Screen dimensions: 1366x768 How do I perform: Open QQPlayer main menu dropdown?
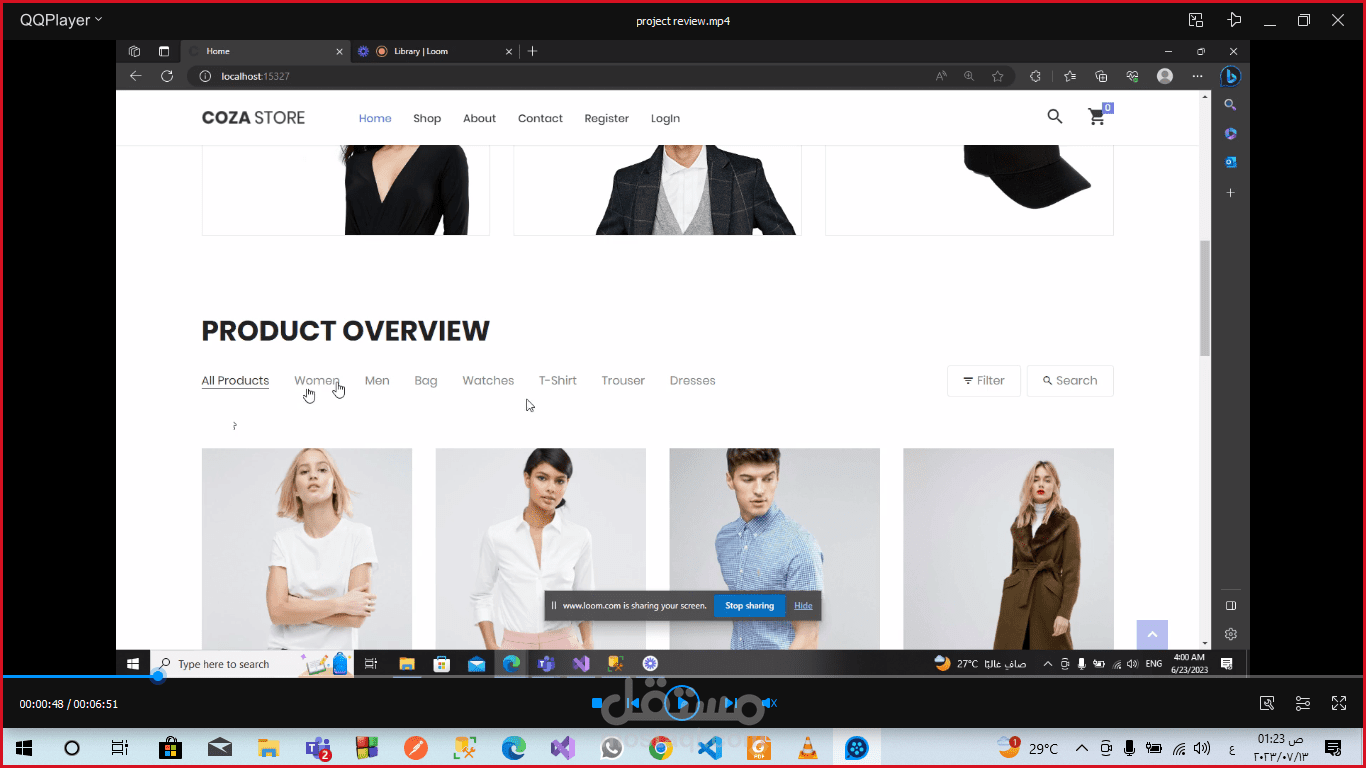click(x=61, y=20)
